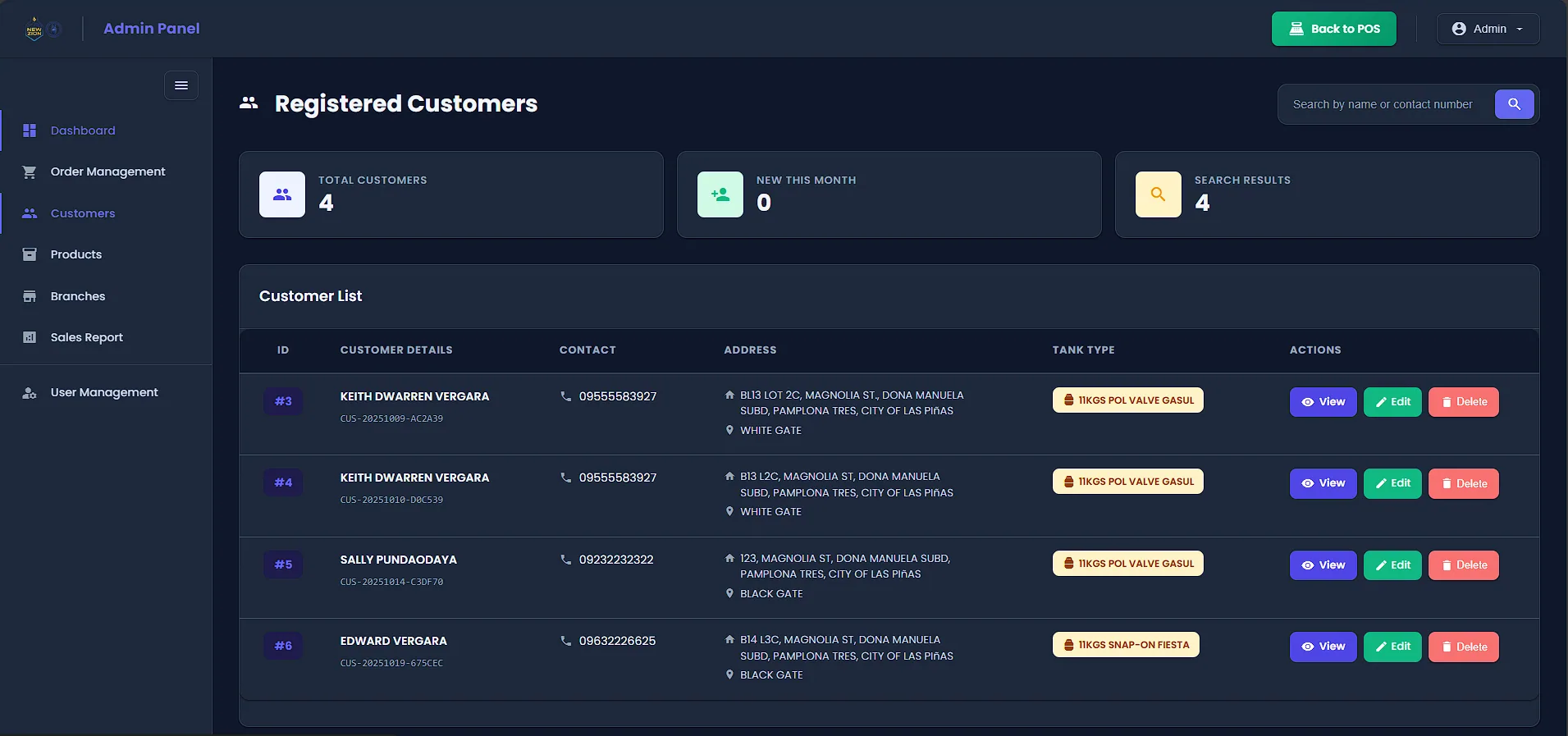Edit customer #3 Keith Dwarren Vergara

[x=1392, y=402]
